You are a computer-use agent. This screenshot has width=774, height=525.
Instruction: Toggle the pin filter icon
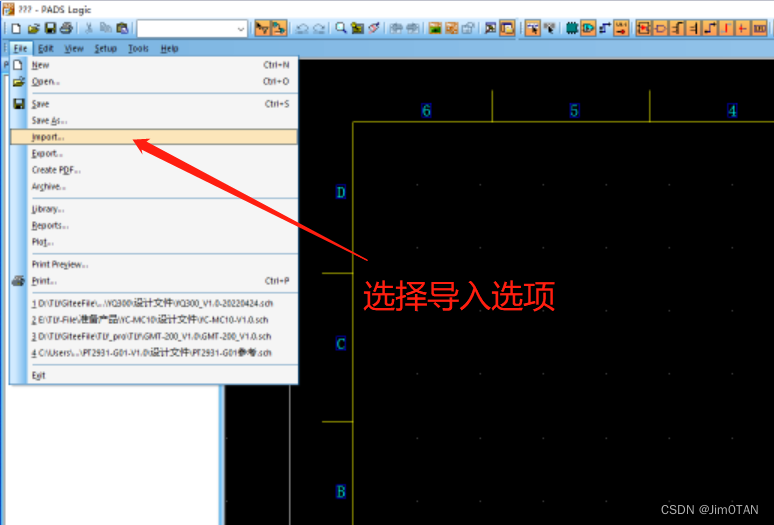tap(694, 29)
